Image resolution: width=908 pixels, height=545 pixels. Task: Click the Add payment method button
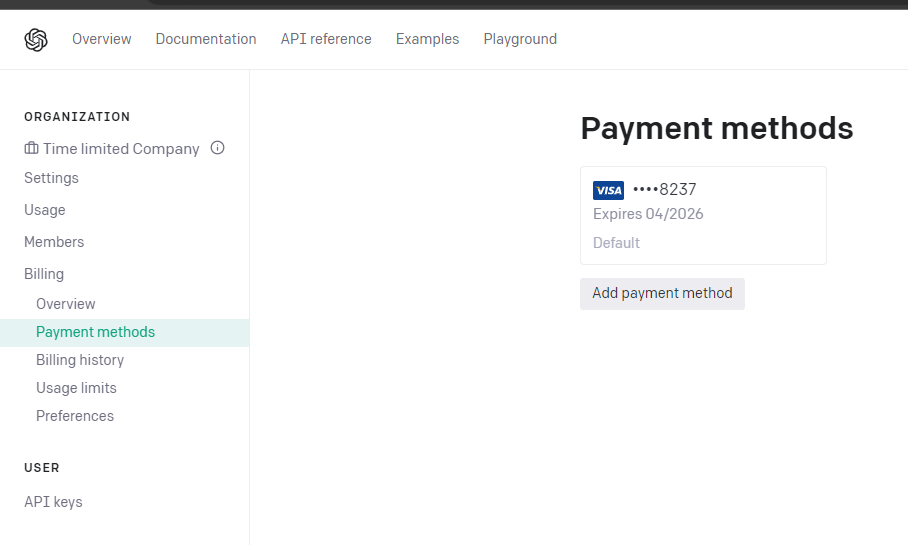pos(662,294)
